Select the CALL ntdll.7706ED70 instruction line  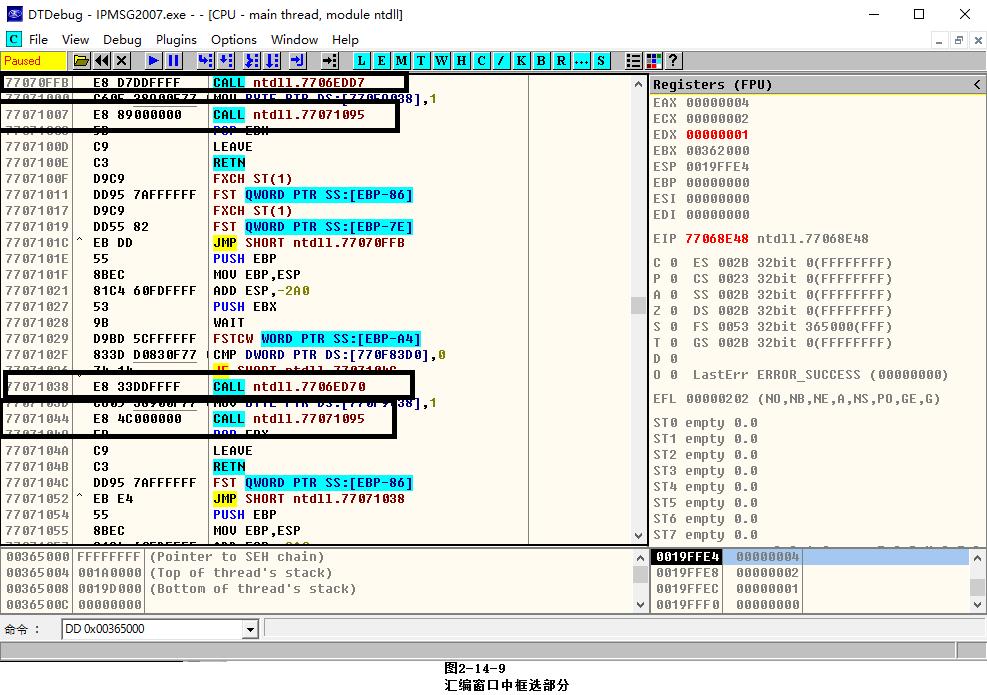[300, 387]
